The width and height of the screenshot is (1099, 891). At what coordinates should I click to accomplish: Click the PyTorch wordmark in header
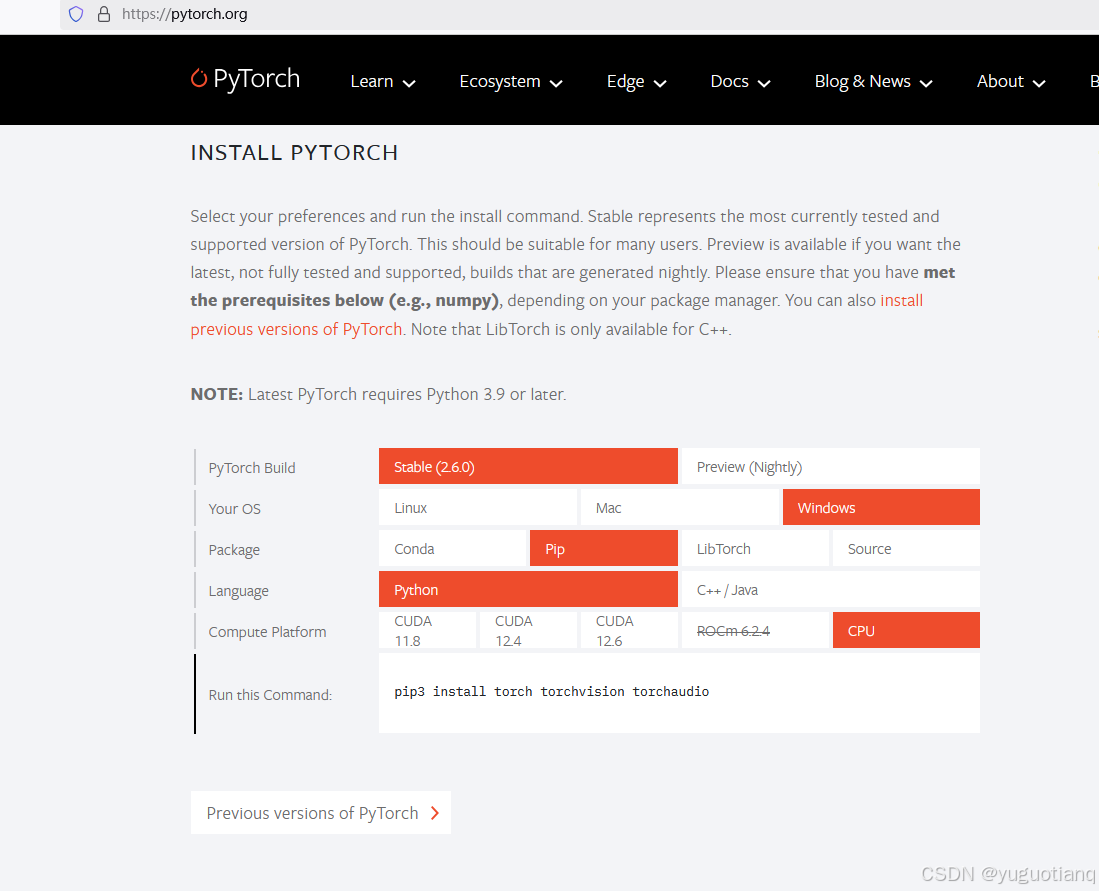(257, 79)
